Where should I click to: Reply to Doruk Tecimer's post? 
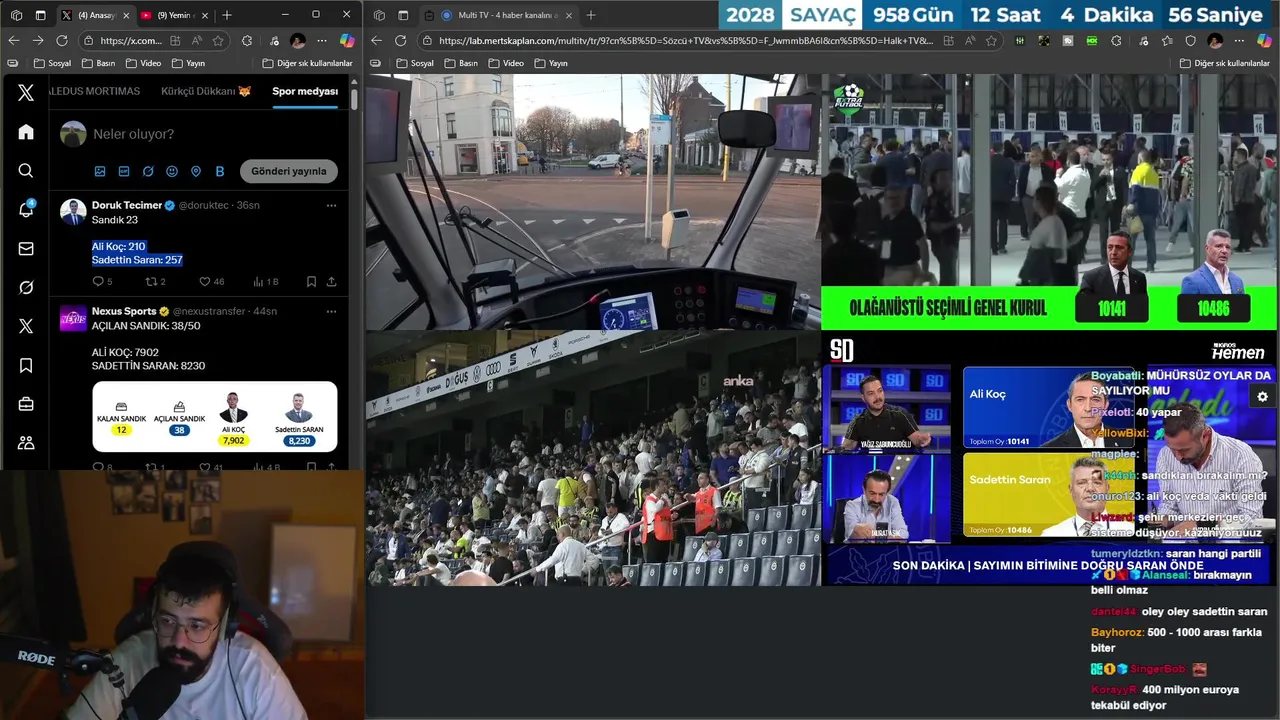pyautogui.click(x=98, y=282)
